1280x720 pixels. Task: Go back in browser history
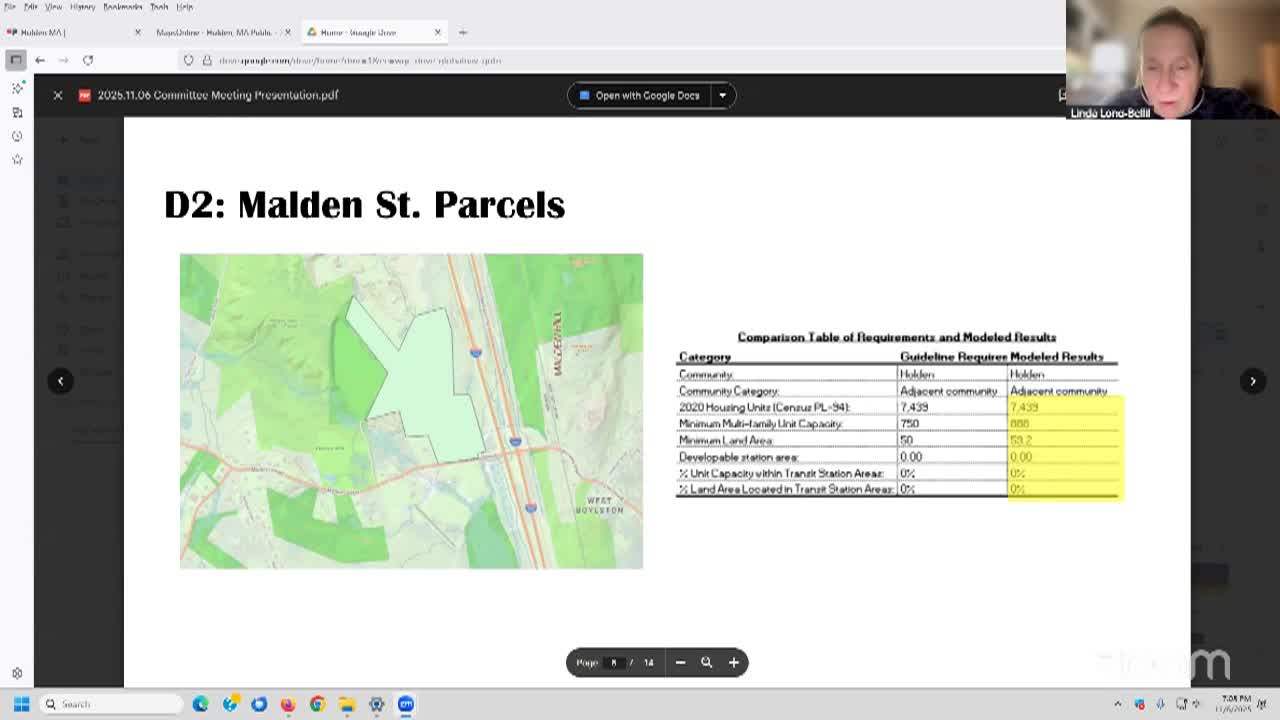(40, 60)
